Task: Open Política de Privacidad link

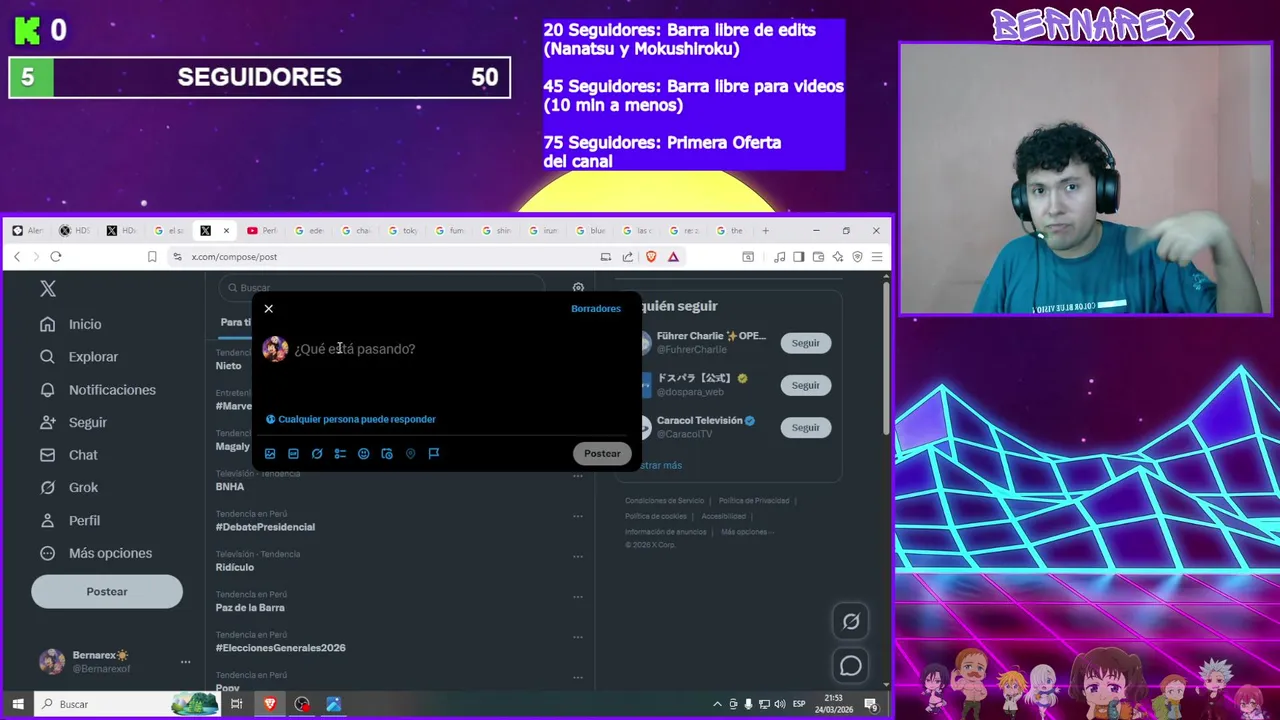Action: point(754,501)
